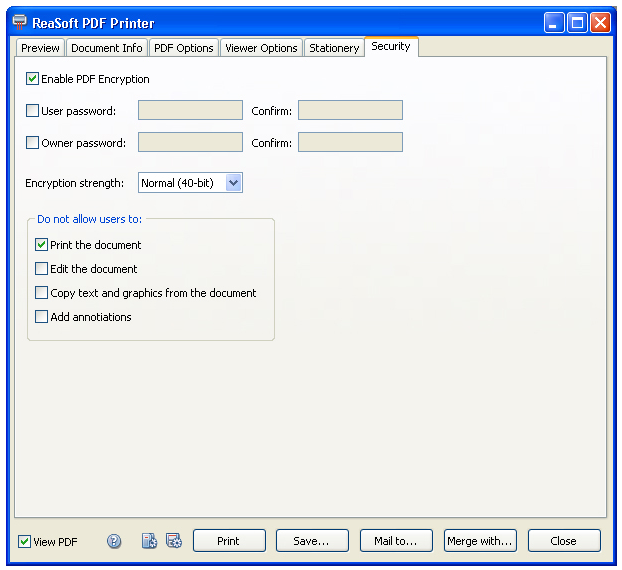Image resolution: width=622 pixels, height=570 pixels.
Task: Go to the PDF Options tab
Action: (184, 48)
